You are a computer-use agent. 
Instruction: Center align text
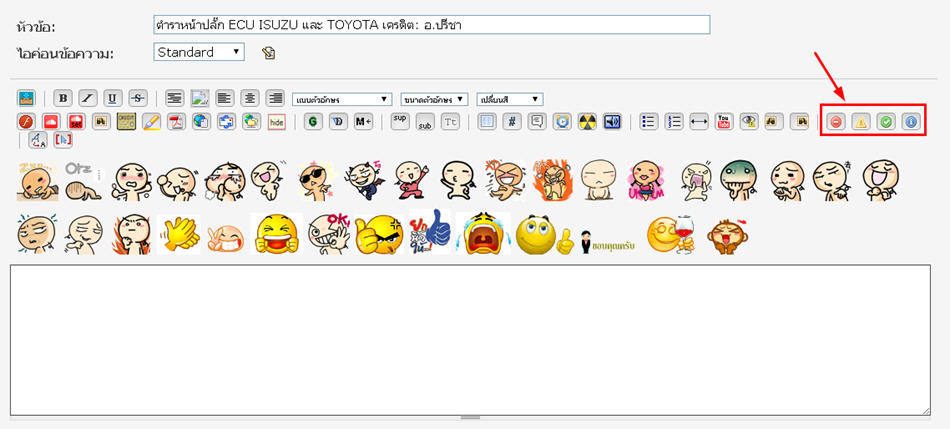(x=250, y=98)
